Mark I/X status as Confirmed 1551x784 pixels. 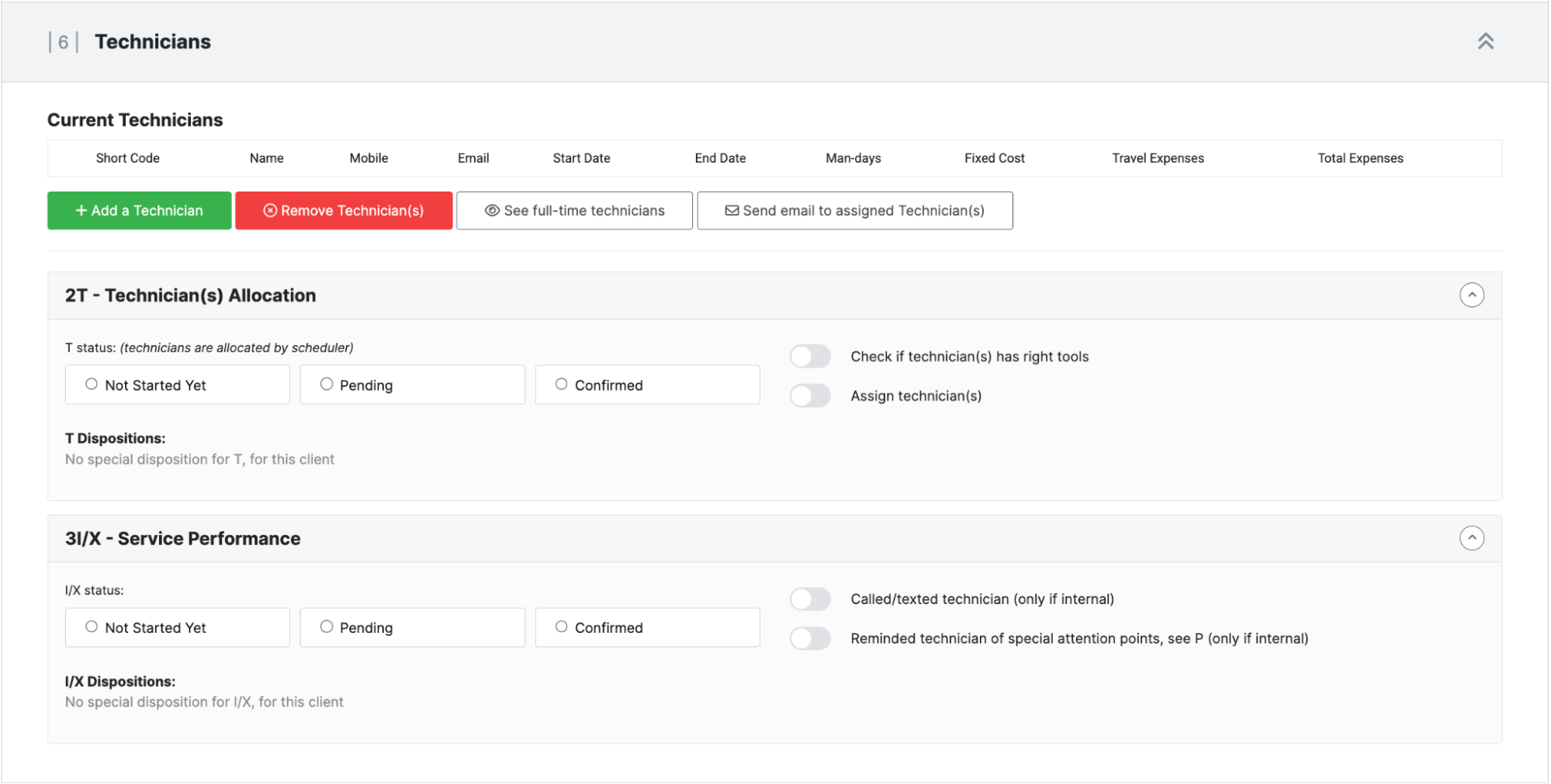561,627
